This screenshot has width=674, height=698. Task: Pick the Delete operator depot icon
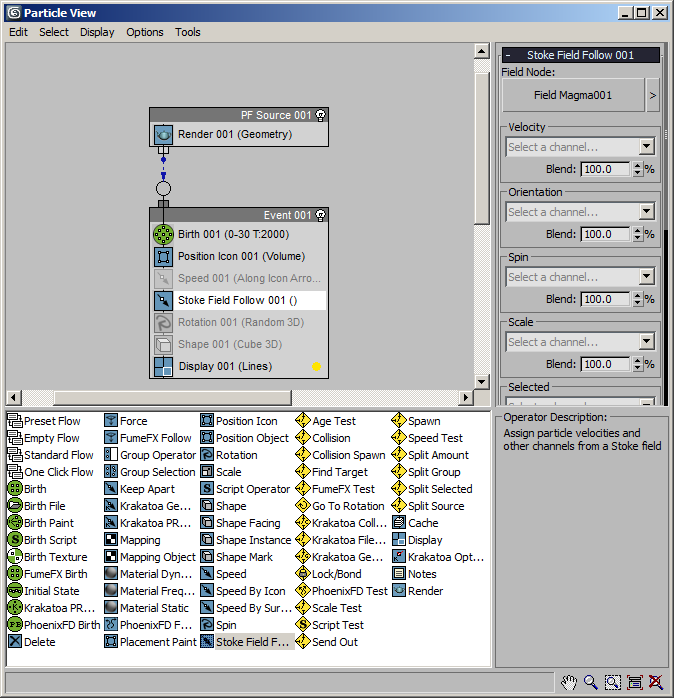15,641
